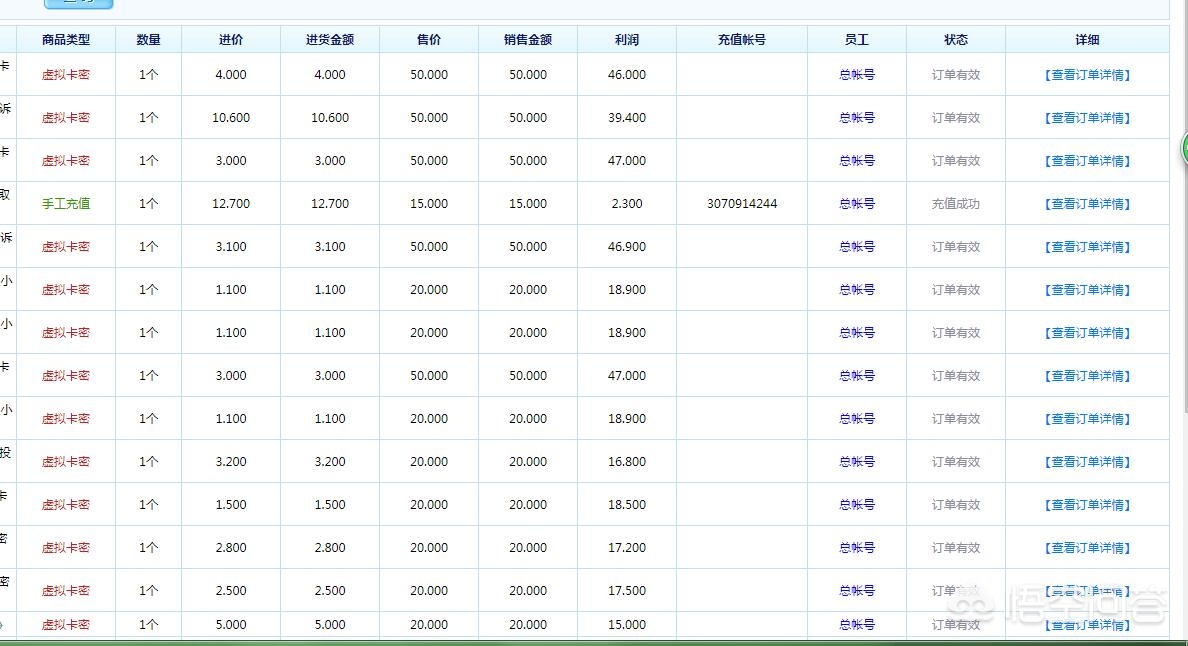This screenshot has height=646, width=1188.
Task: Sort by the 利润 column header
Action: pyautogui.click(x=627, y=39)
